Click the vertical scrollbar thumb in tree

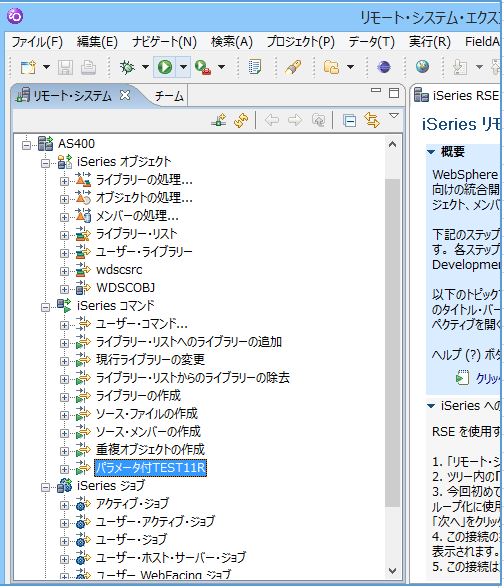pyautogui.click(x=393, y=343)
